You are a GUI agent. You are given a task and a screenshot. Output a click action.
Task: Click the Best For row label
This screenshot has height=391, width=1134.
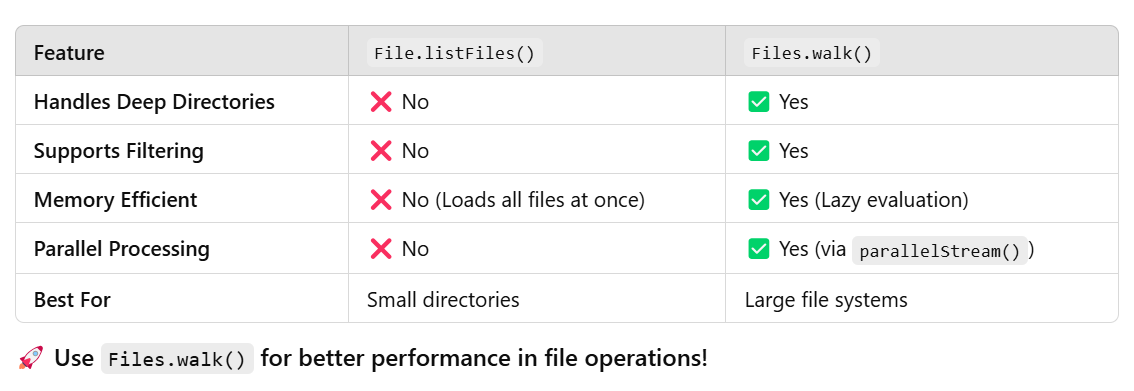pyautogui.click(x=72, y=299)
